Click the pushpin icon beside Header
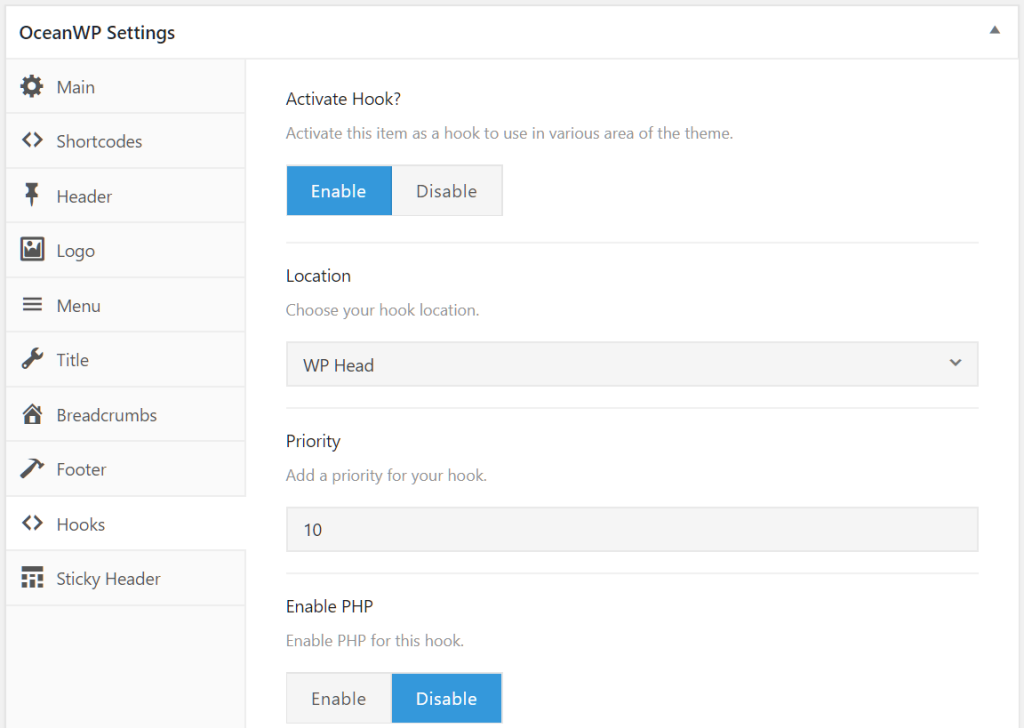Viewport: 1024px width, 728px height. 32,196
